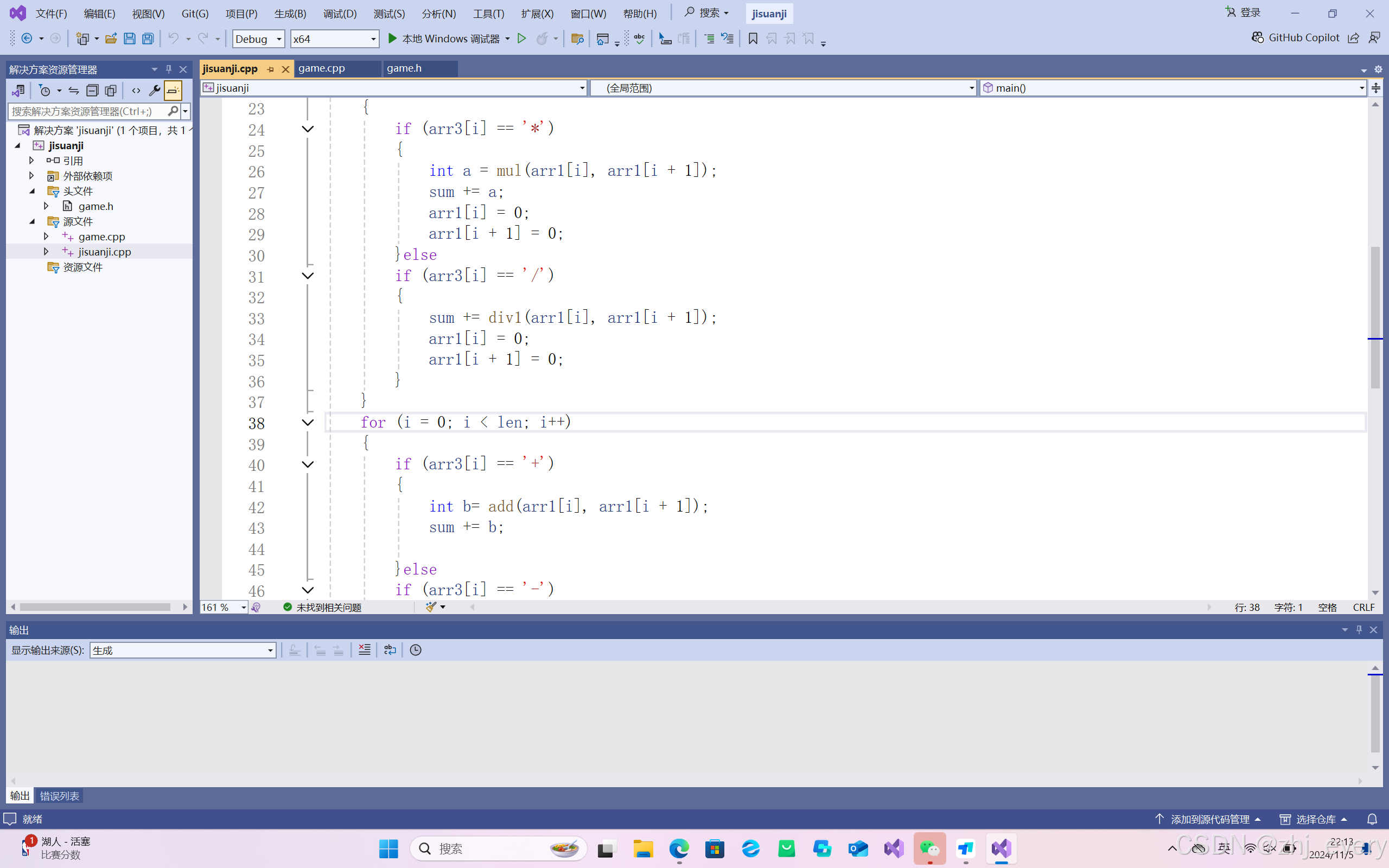The height and width of the screenshot is (868, 1389).
Task: Click the Toggle Bookmark icon in toolbar
Action: pos(753,39)
